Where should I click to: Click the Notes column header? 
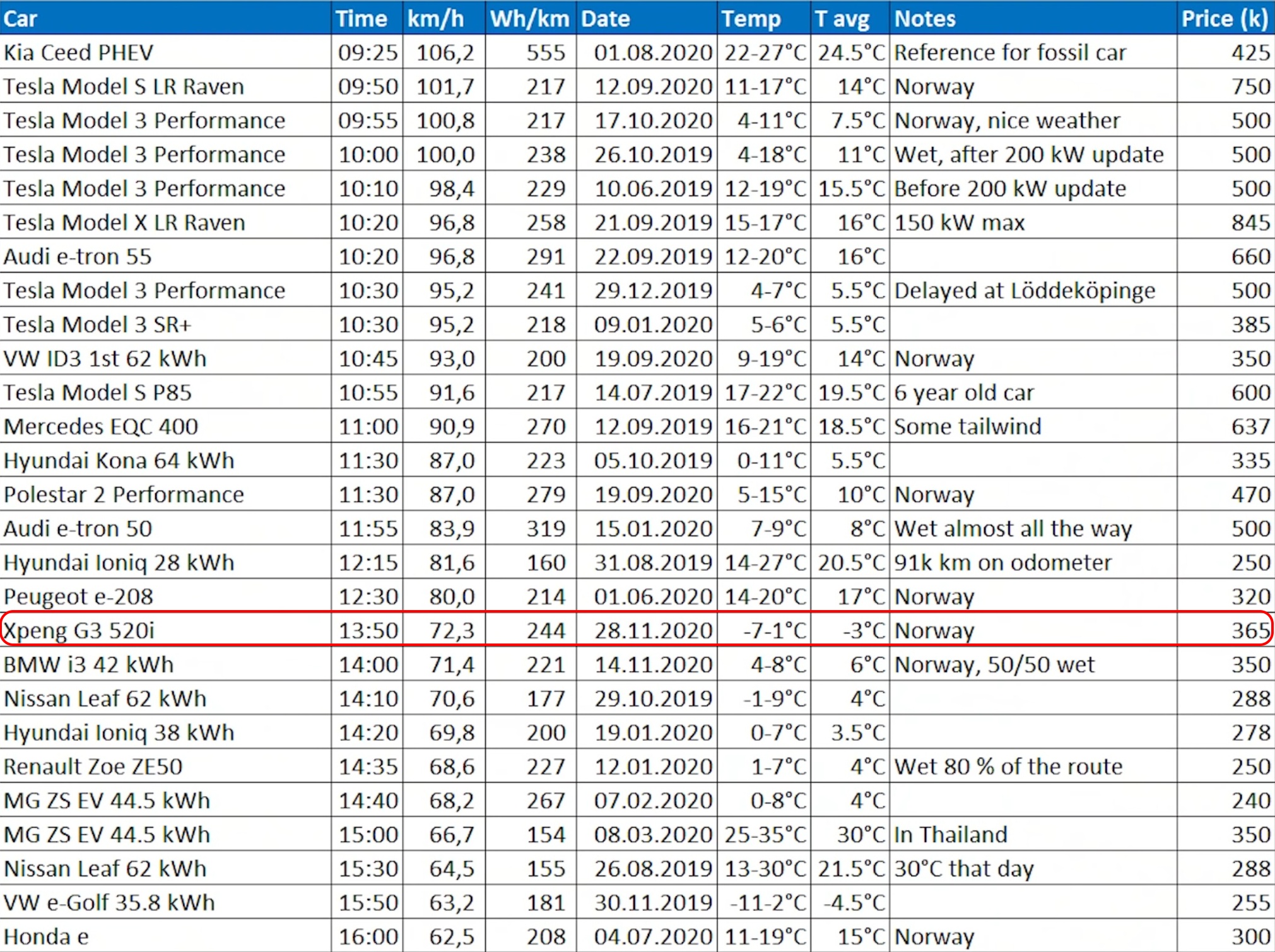point(1033,18)
